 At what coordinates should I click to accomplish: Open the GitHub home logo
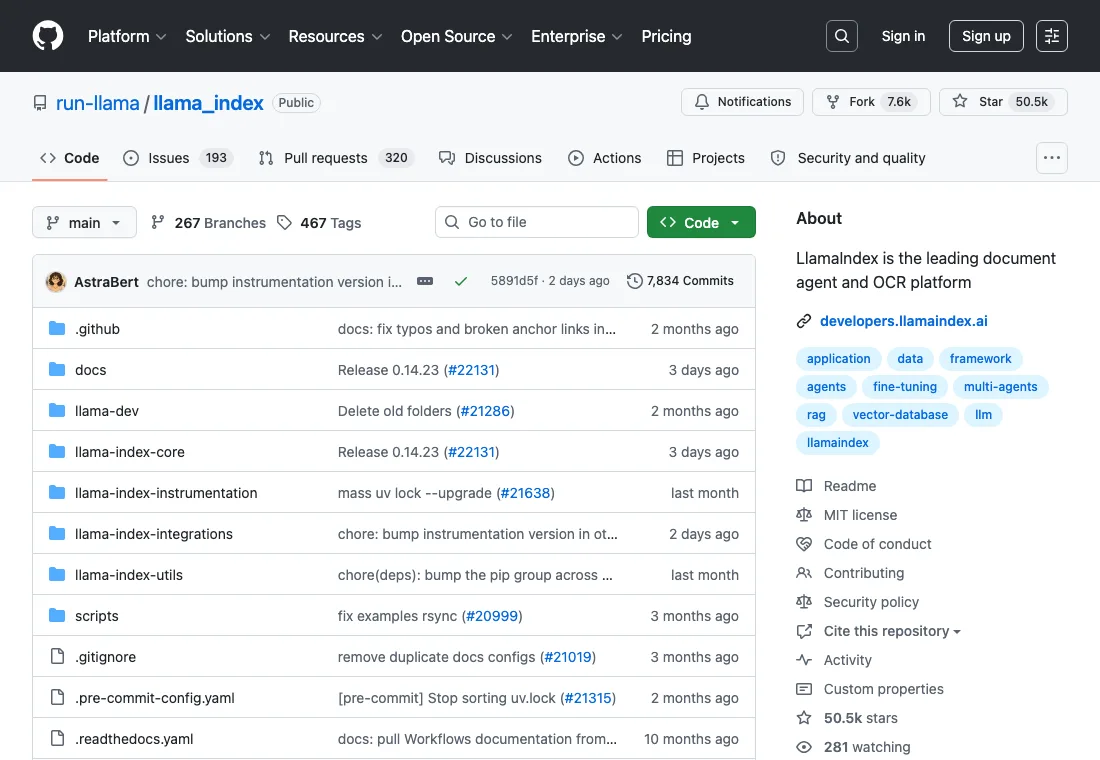point(48,36)
